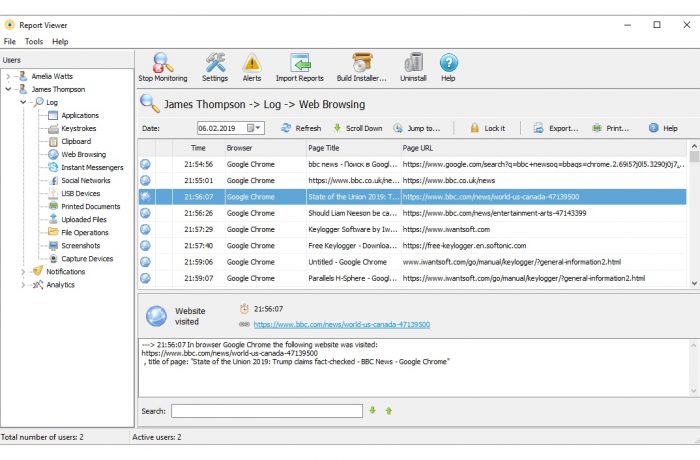Expand the Amelia Watts user node
Viewport: 700px width, 460px height.
click(x=8, y=76)
